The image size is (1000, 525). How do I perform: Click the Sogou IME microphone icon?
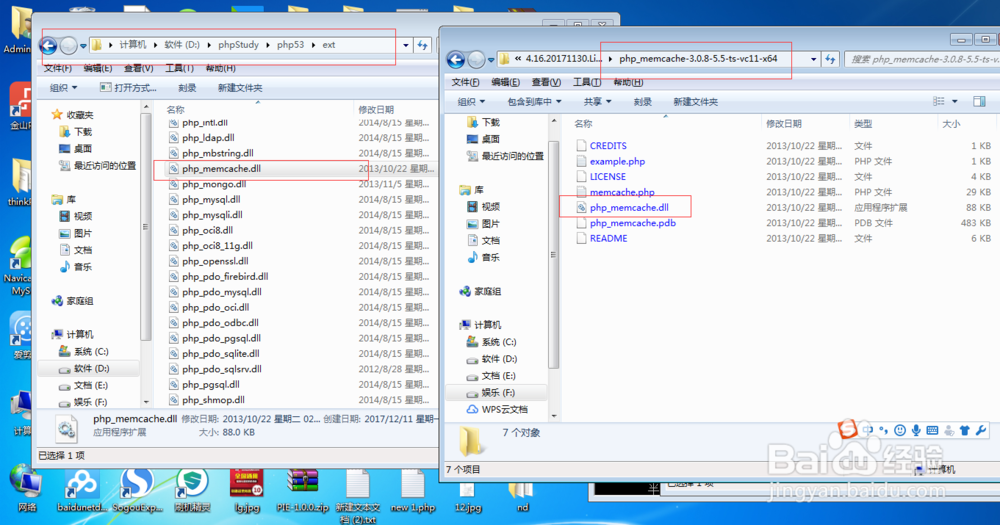tap(916, 431)
